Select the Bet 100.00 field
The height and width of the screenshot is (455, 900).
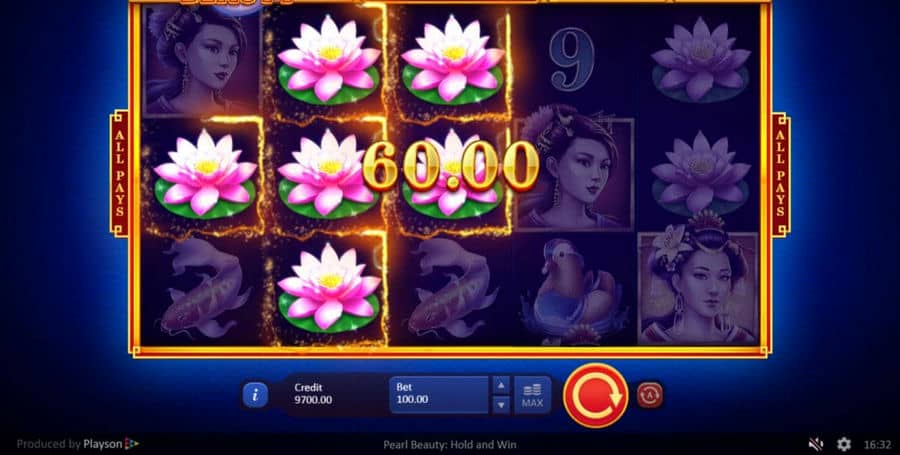coord(439,395)
